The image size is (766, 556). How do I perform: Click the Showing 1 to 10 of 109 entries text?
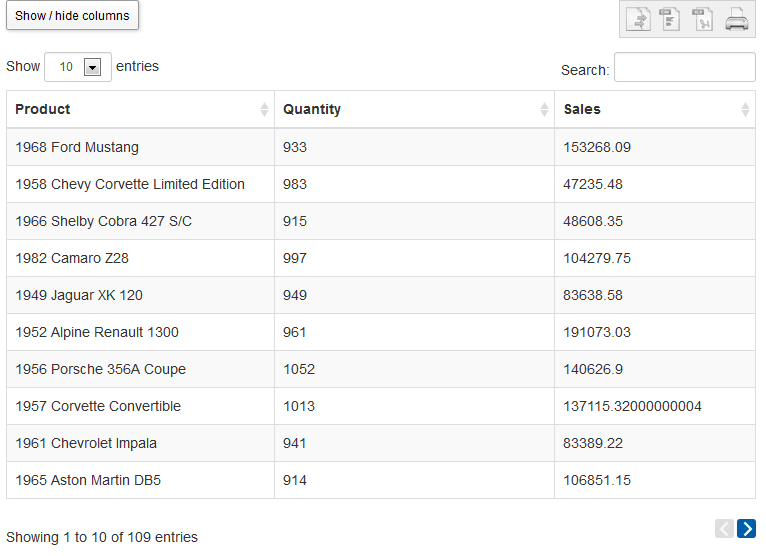pyautogui.click(x=102, y=537)
